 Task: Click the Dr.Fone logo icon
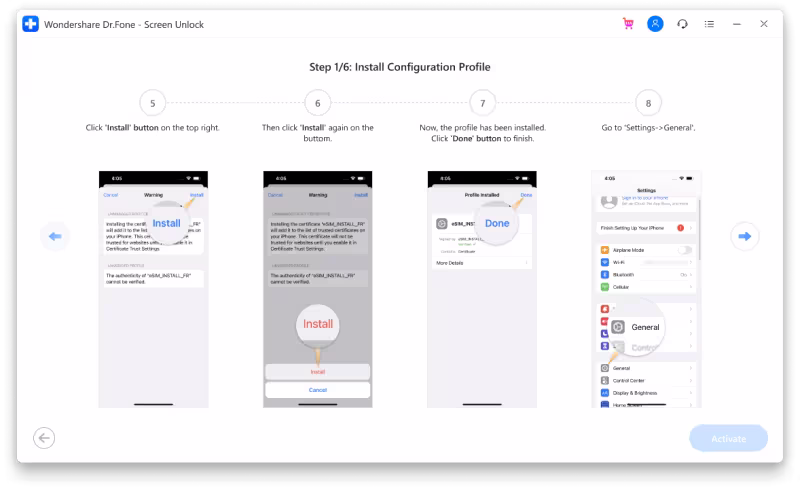(x=31, y=24)
